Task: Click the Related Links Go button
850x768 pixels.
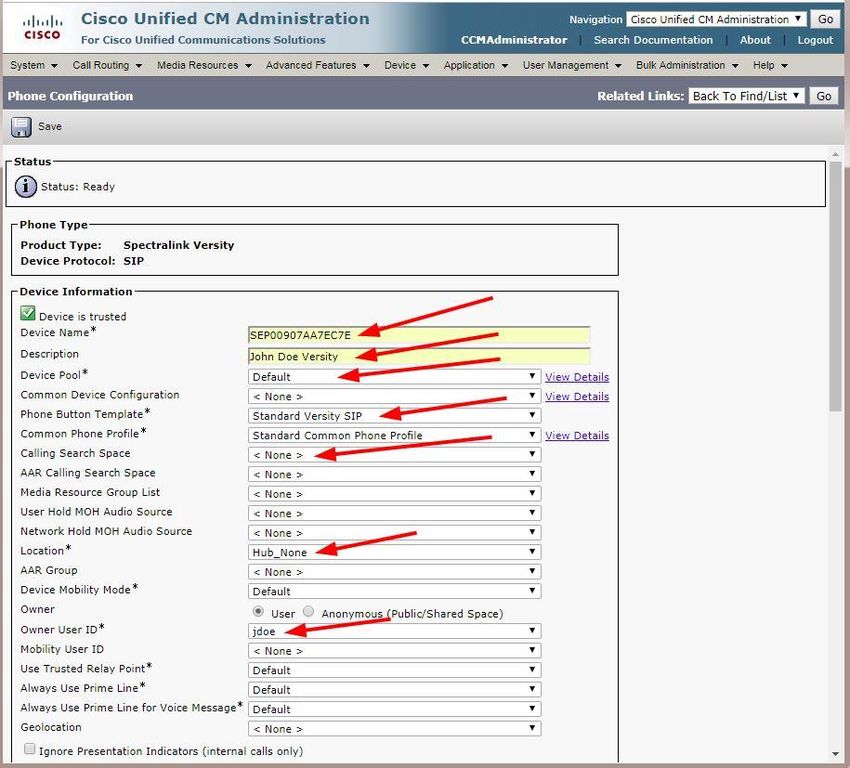Action: 823,96
